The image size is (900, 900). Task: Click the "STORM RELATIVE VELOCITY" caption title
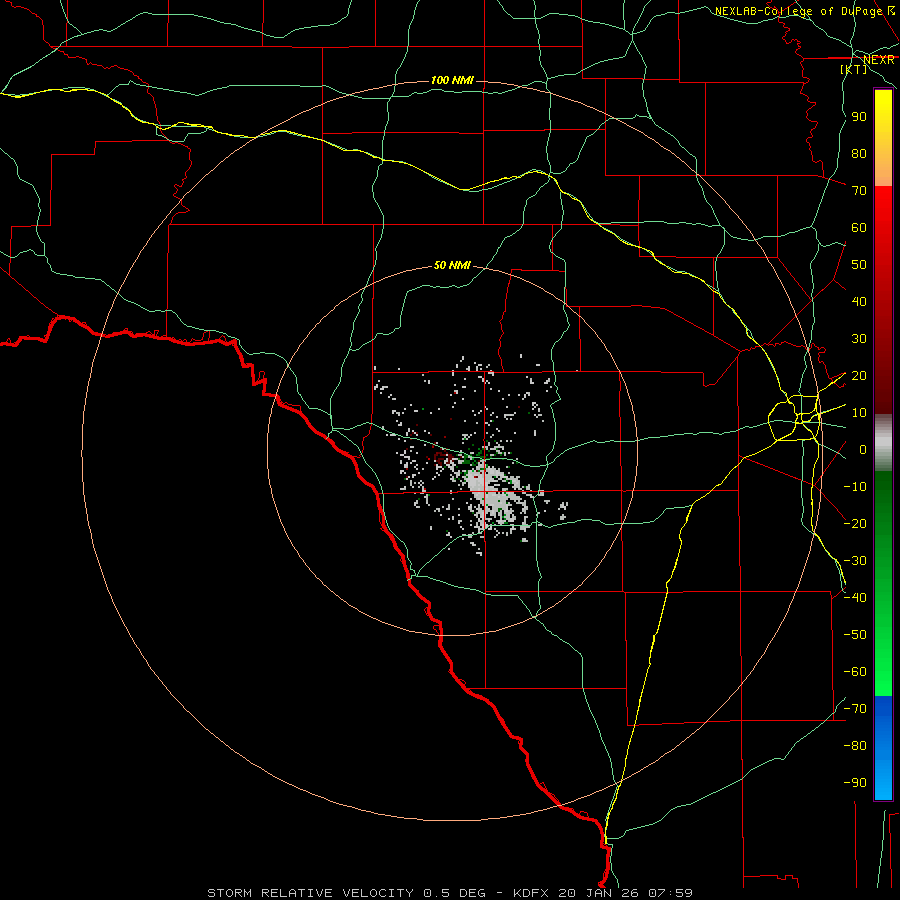[x=310, y=893]
